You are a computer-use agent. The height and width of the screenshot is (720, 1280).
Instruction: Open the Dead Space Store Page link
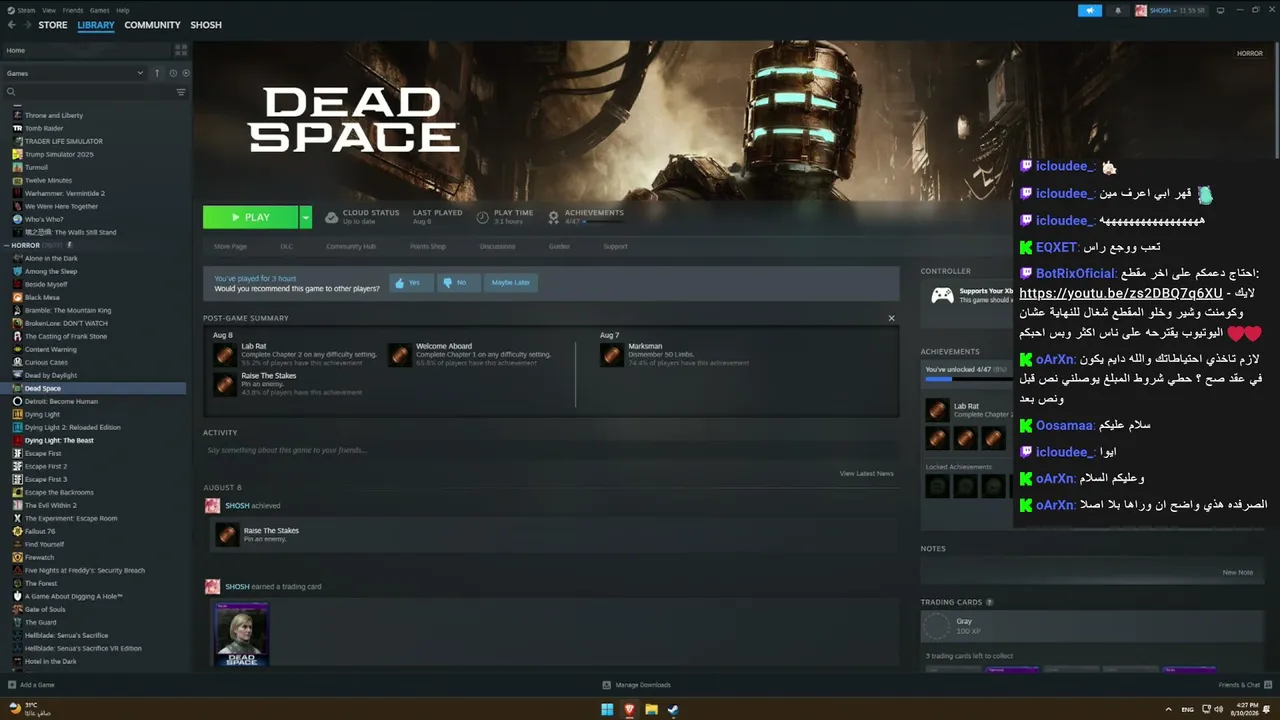click(x=230, y=246)
